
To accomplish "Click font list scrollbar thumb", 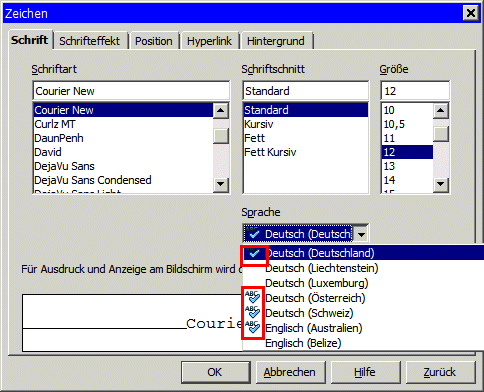I will (221, 136).
